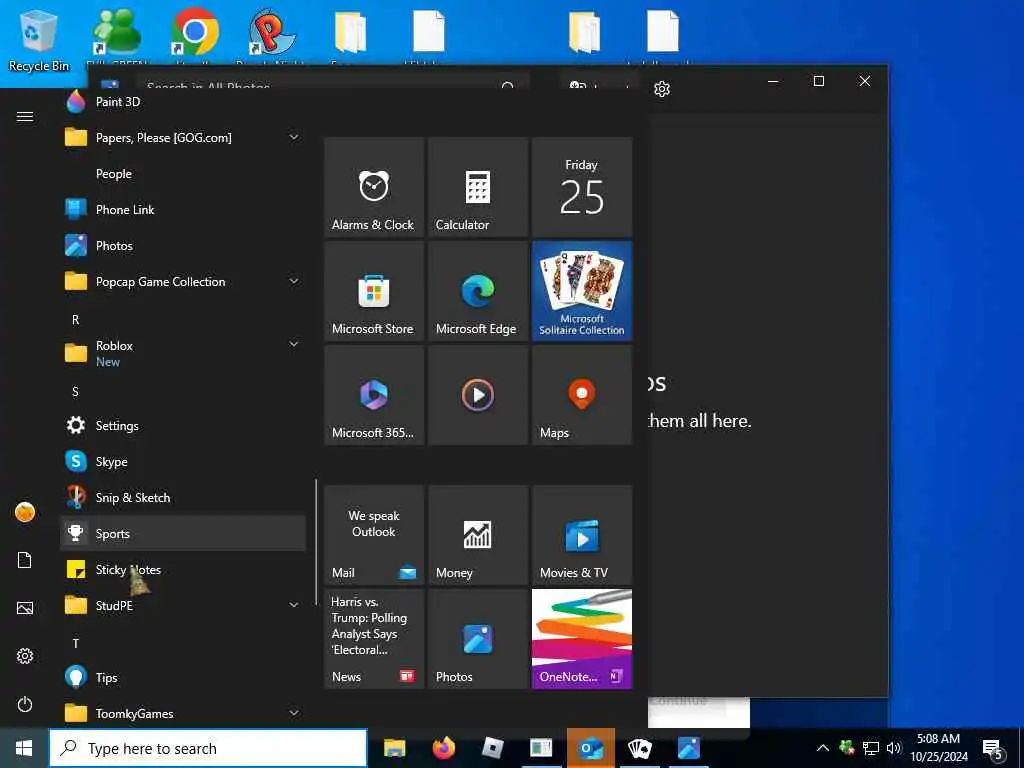
Task: Expand the Papers, Please [GOG.com] folder
Action: click(183, 138)
